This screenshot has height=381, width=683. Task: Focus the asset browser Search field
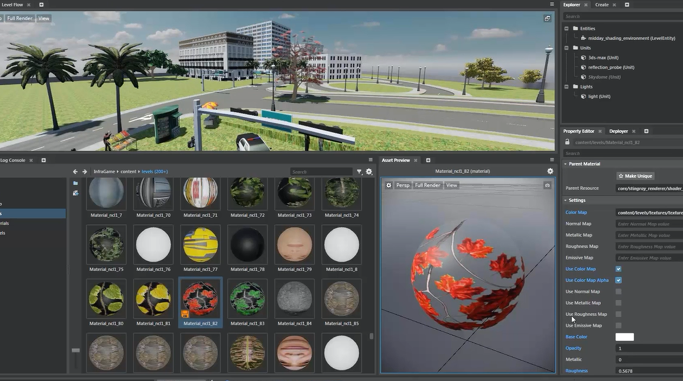coord(321,172)
